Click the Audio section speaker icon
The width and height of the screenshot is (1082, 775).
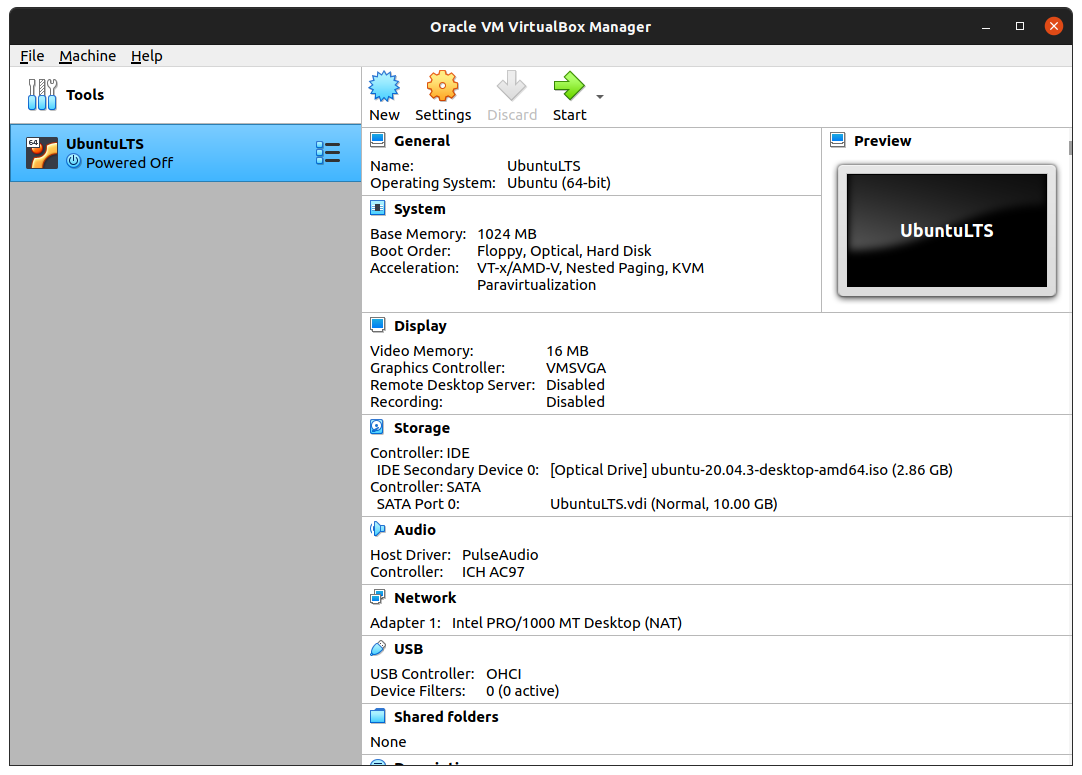point(377,530)
